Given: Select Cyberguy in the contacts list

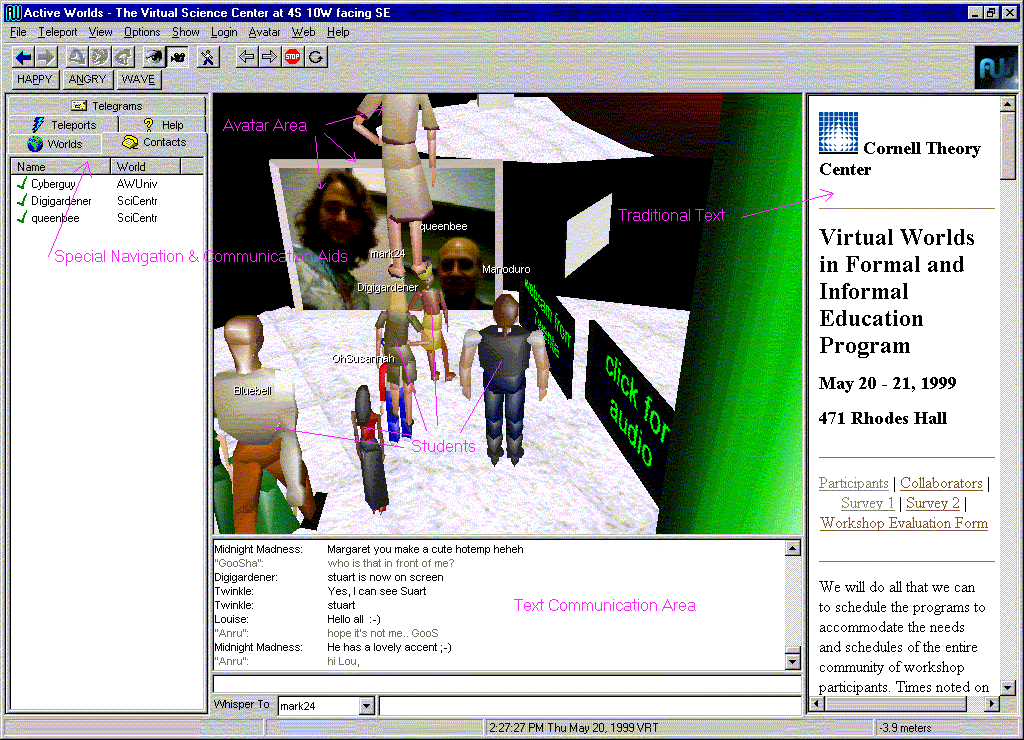Looking at the screenshot, I should pyautogui.click(x=54, y=184).
